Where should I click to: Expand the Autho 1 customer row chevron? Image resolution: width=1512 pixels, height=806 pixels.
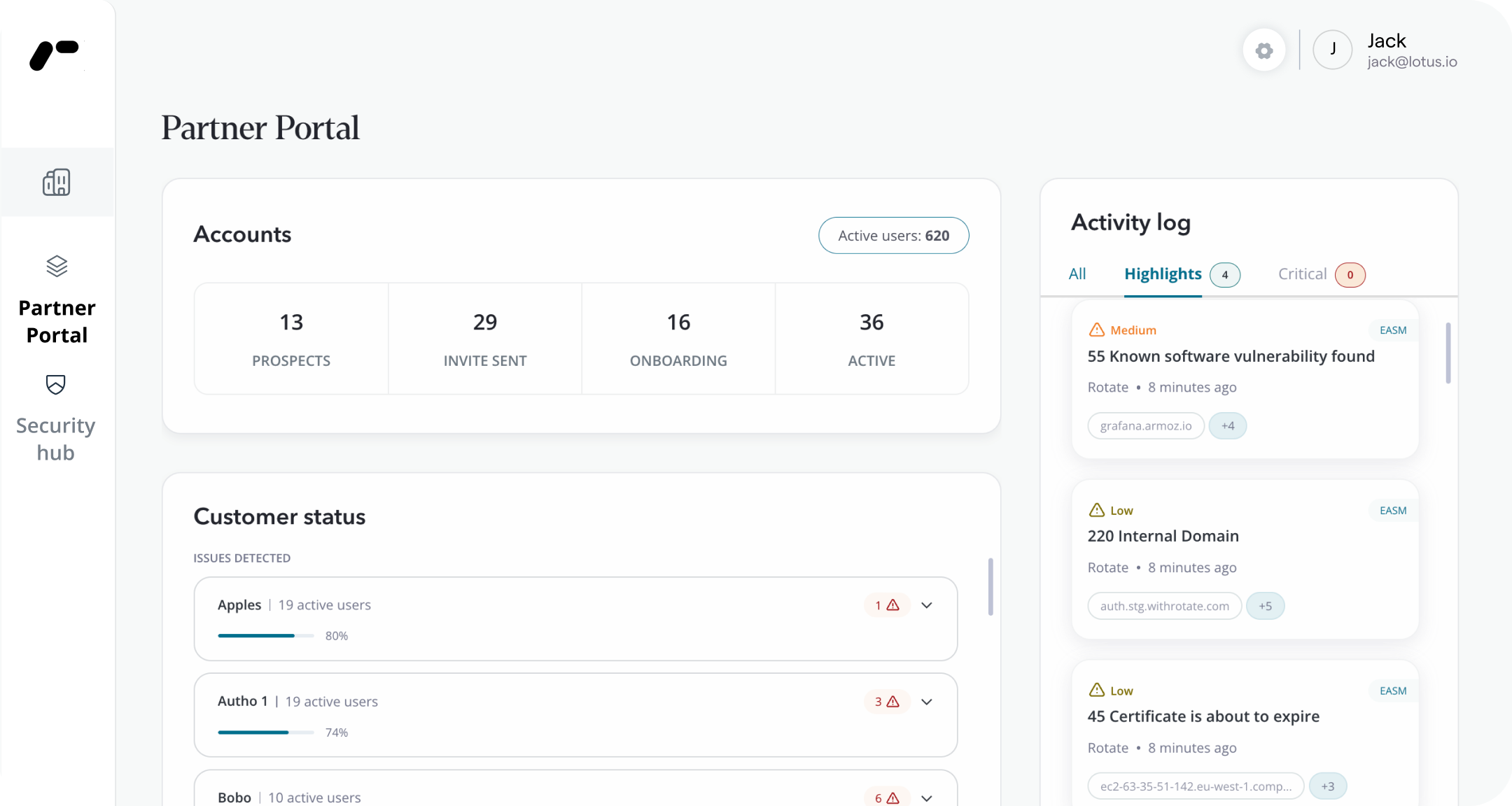(927, 702)
